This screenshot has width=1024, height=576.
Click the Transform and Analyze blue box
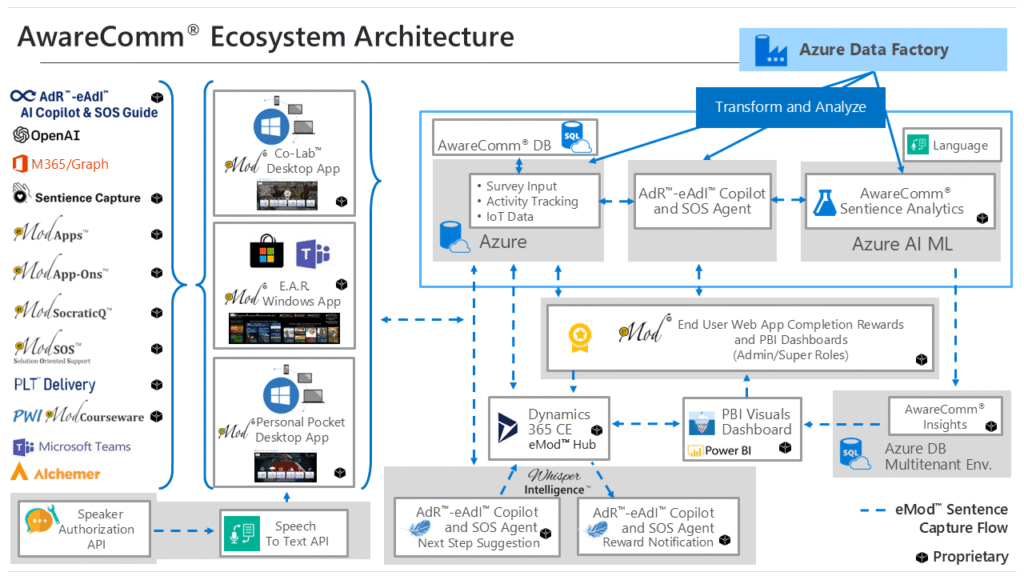click(x=790, y=107)
